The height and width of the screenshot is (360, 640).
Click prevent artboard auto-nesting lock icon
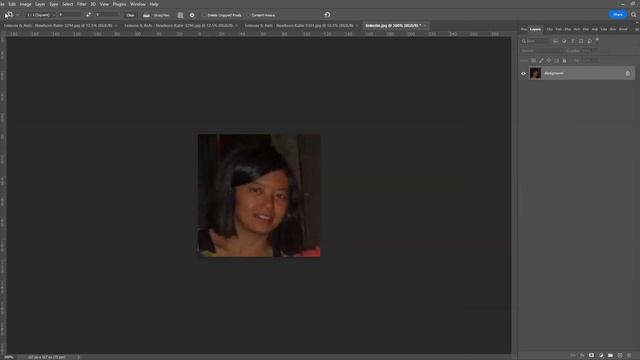[x=557, y=60]
